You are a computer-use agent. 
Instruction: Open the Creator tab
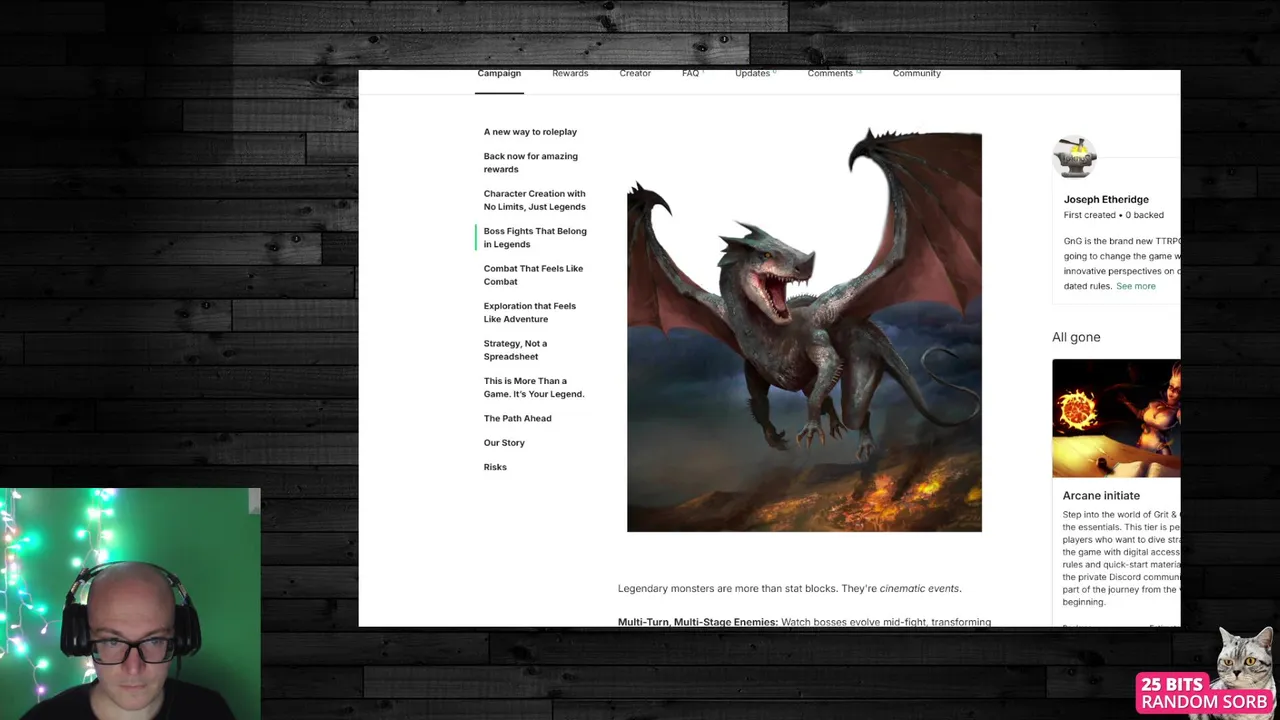[635, 73]
